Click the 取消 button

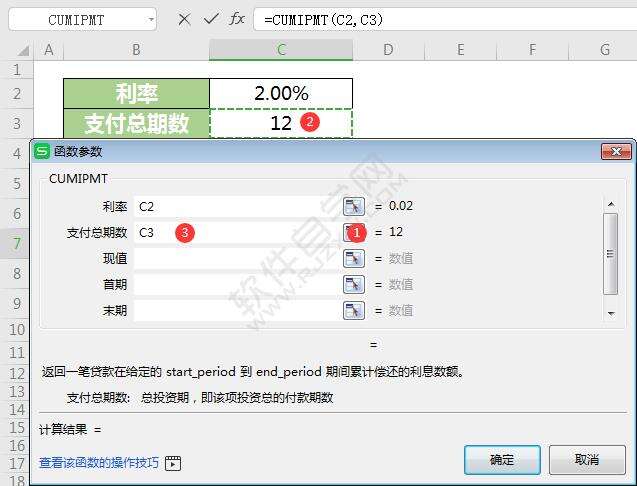(587, 460)
